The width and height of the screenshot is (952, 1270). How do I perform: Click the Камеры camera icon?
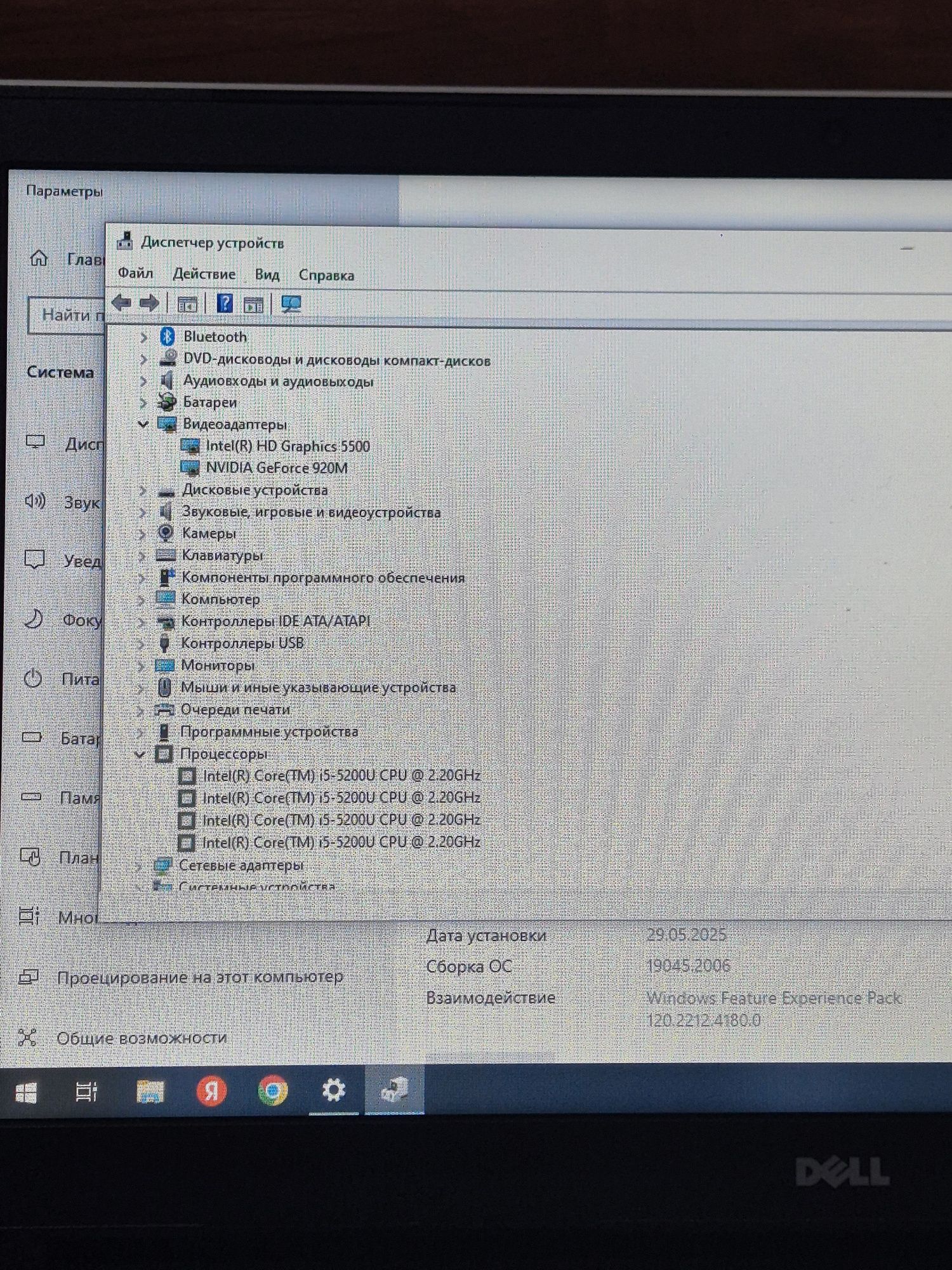point(166,532)
